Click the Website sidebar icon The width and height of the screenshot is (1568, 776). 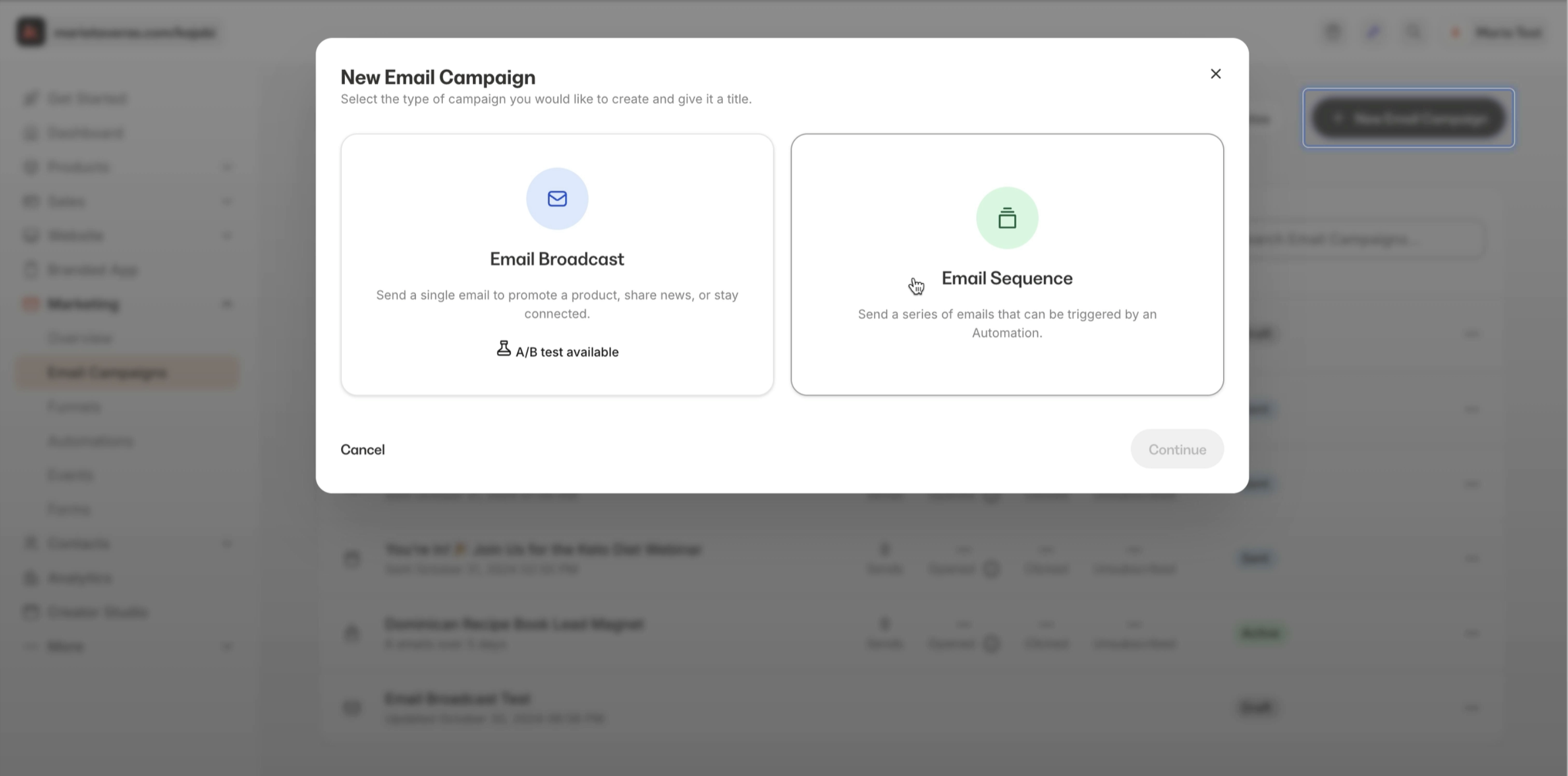point(31,235)
